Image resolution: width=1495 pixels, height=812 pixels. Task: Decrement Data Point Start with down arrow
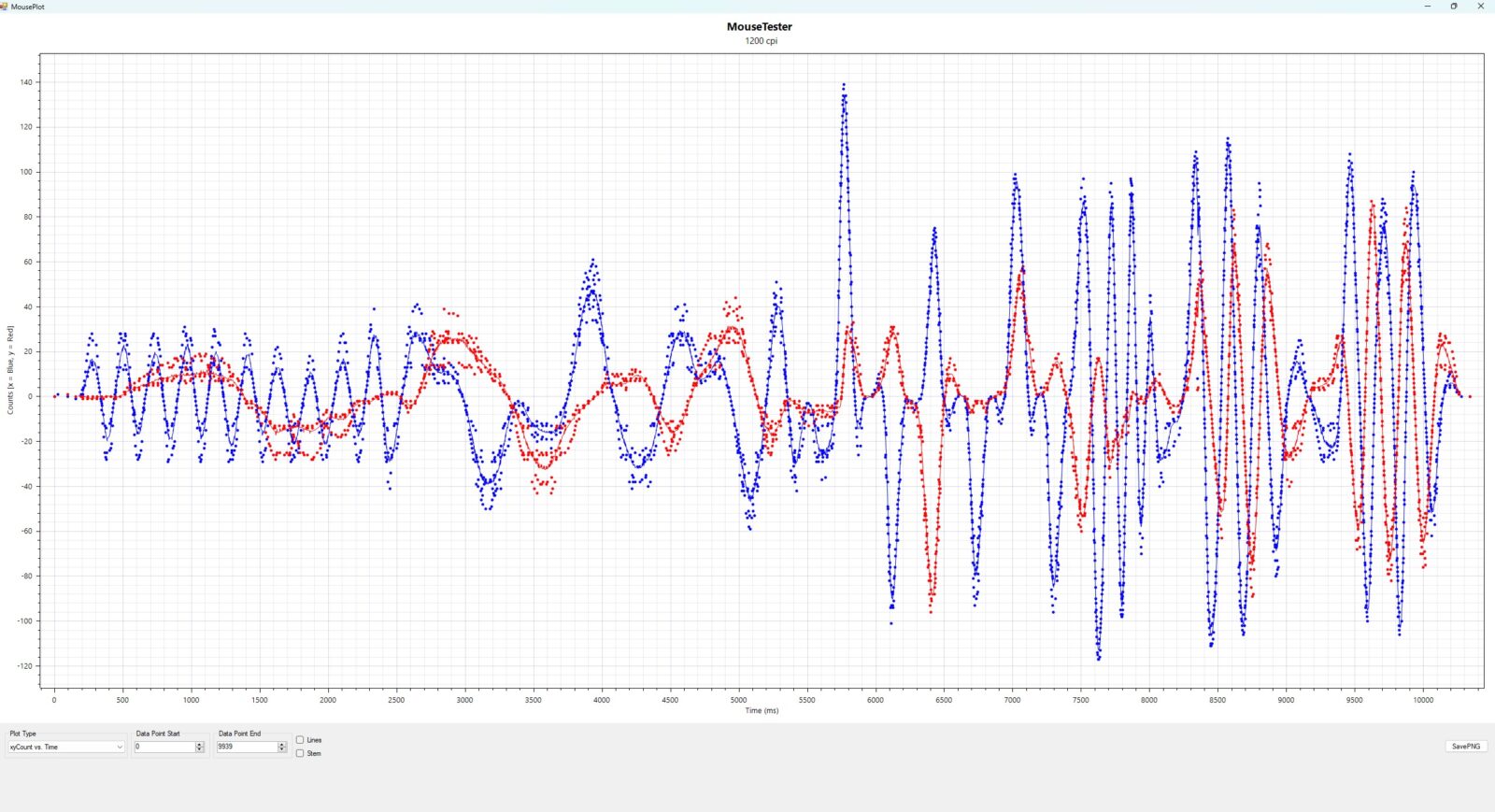point(200,749)
